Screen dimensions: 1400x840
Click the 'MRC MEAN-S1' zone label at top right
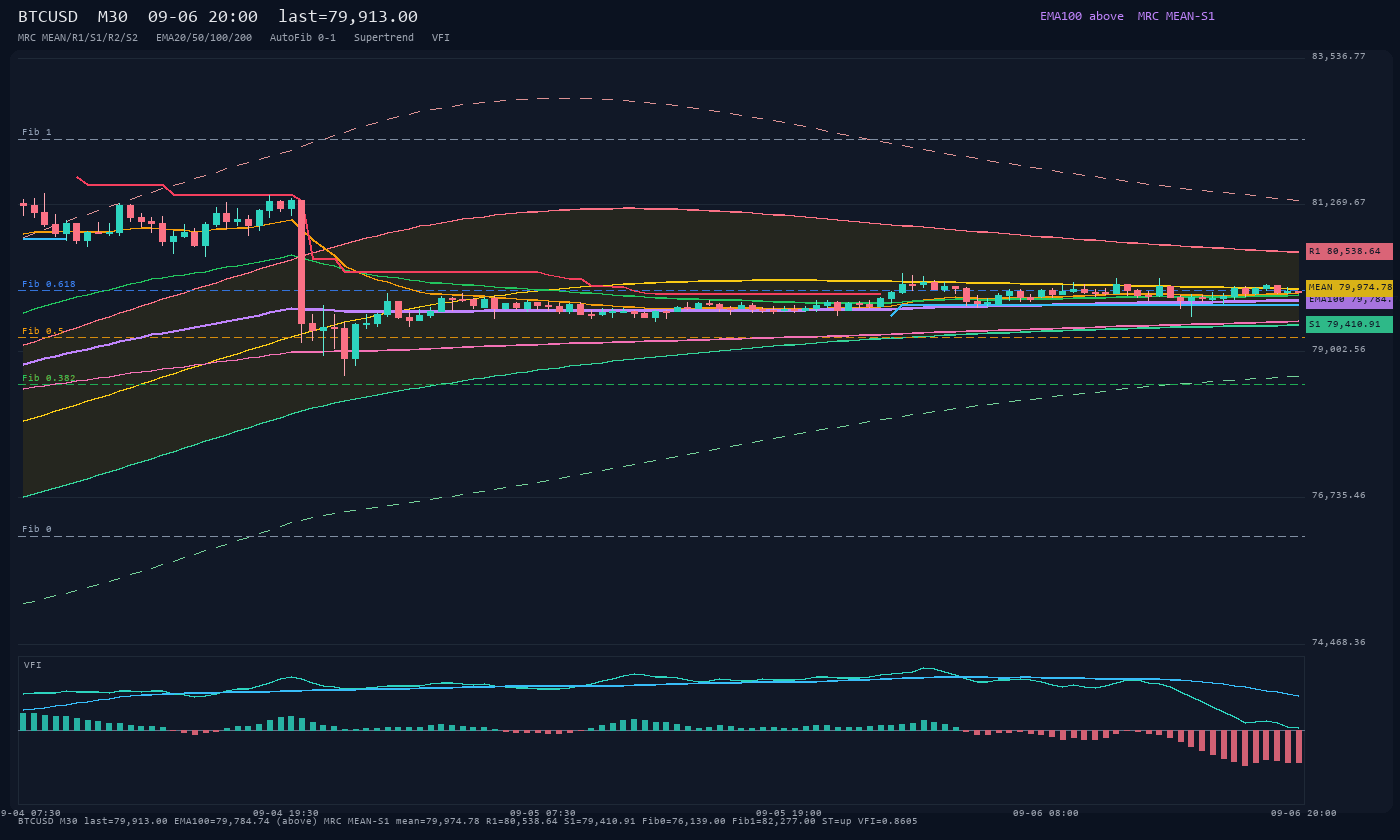pos(1176,16)
